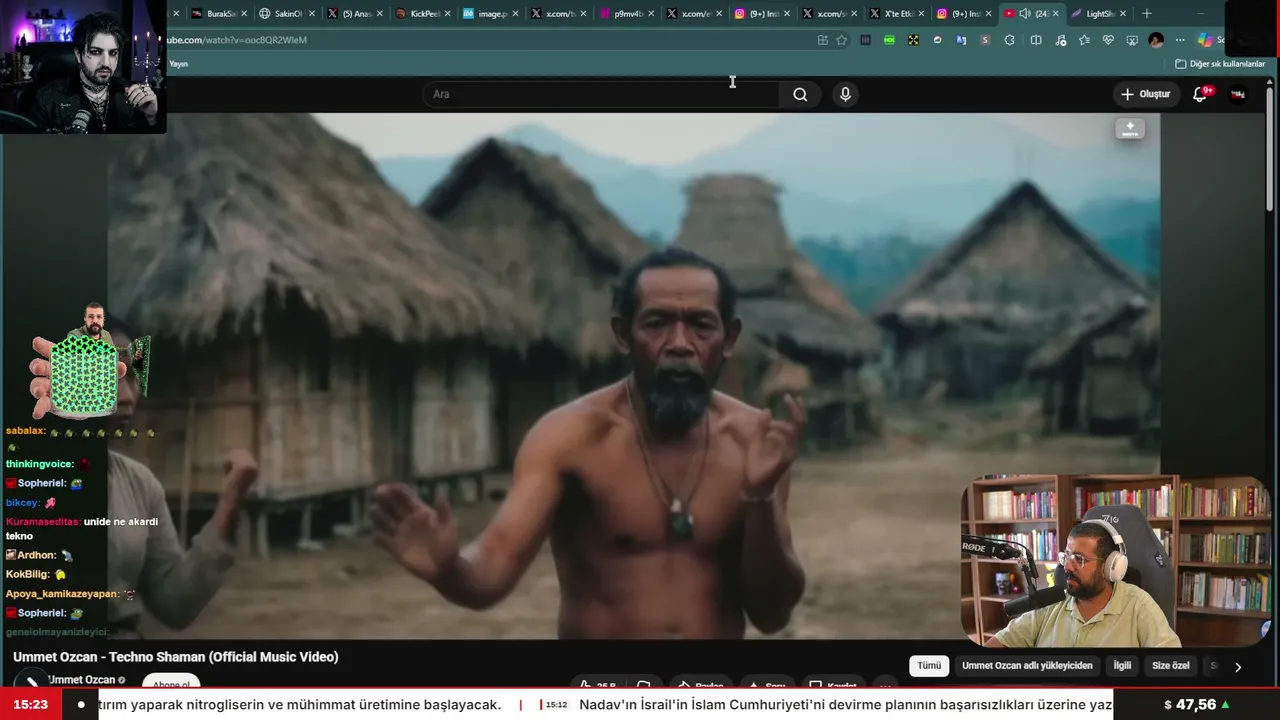Click the music video player area
This screenshot has width=1280, height=720.
click(634, 375)
